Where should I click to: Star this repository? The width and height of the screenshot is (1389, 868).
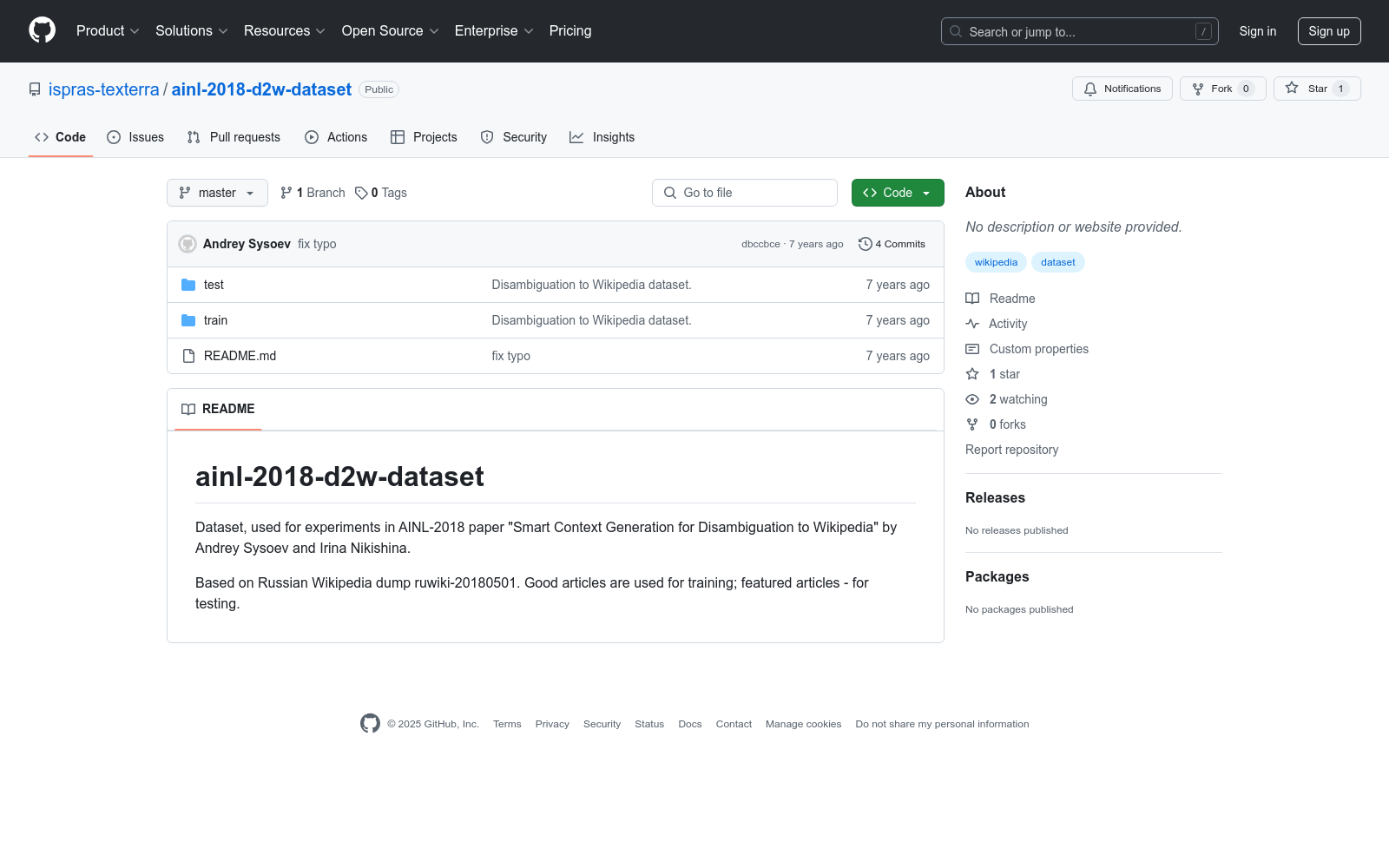(1317, 89)
